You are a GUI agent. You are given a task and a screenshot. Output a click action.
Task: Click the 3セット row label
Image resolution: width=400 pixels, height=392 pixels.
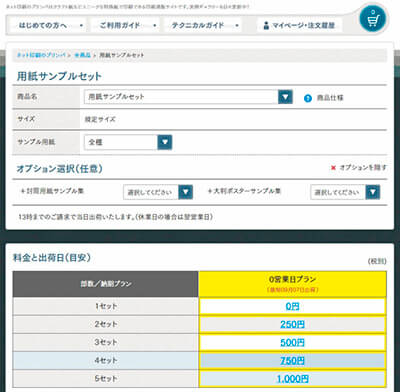click(106, 342)
